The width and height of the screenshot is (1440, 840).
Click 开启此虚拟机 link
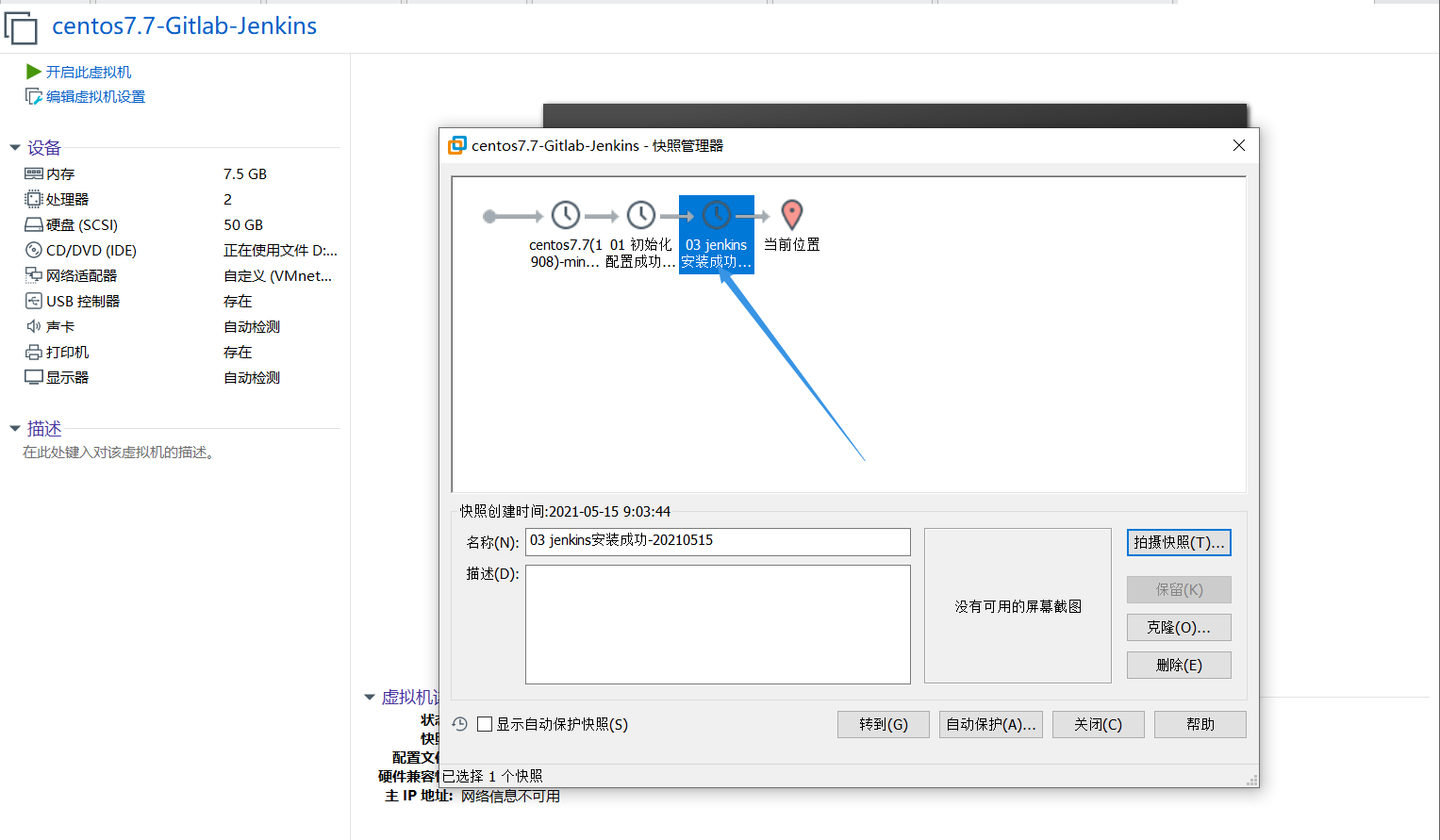point(89,72)
